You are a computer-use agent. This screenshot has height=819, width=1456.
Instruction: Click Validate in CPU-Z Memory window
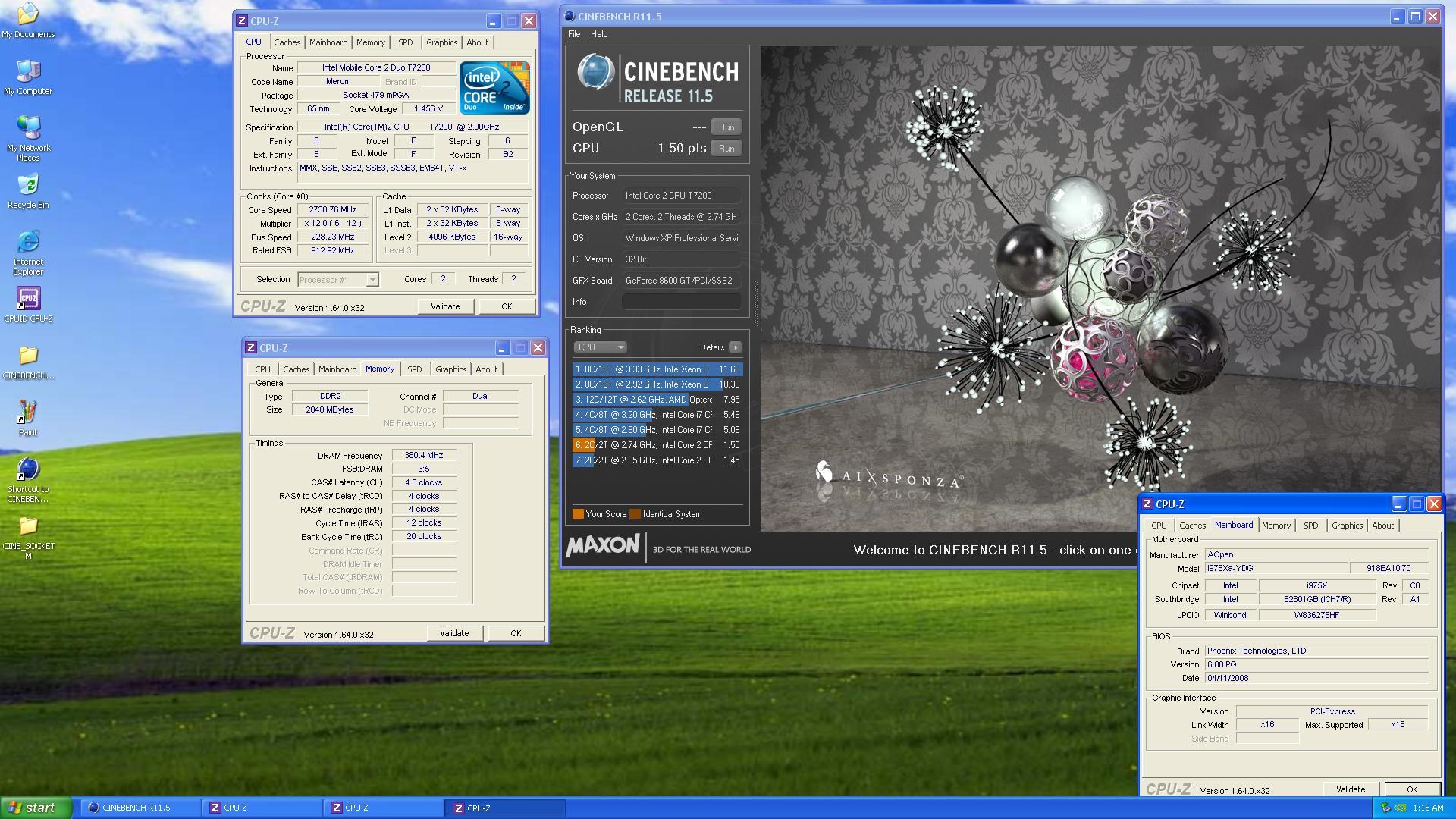pos(454,633)
